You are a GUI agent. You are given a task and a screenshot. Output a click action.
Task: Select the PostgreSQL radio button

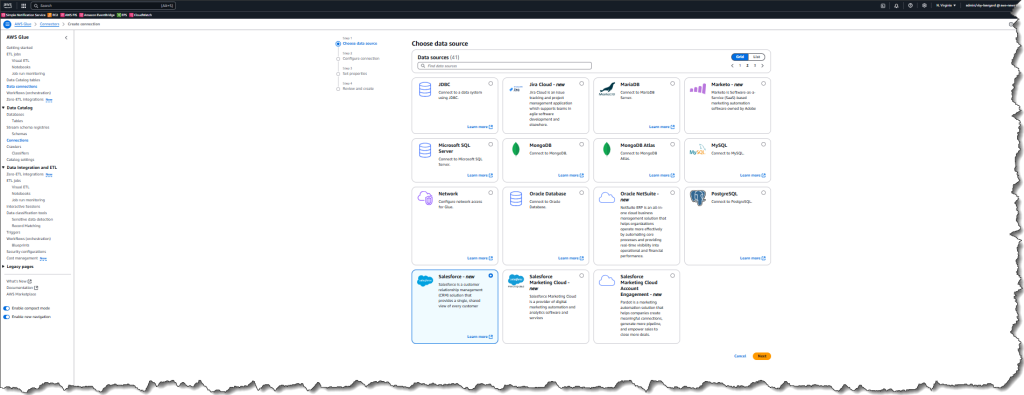(x=764, y=194)
